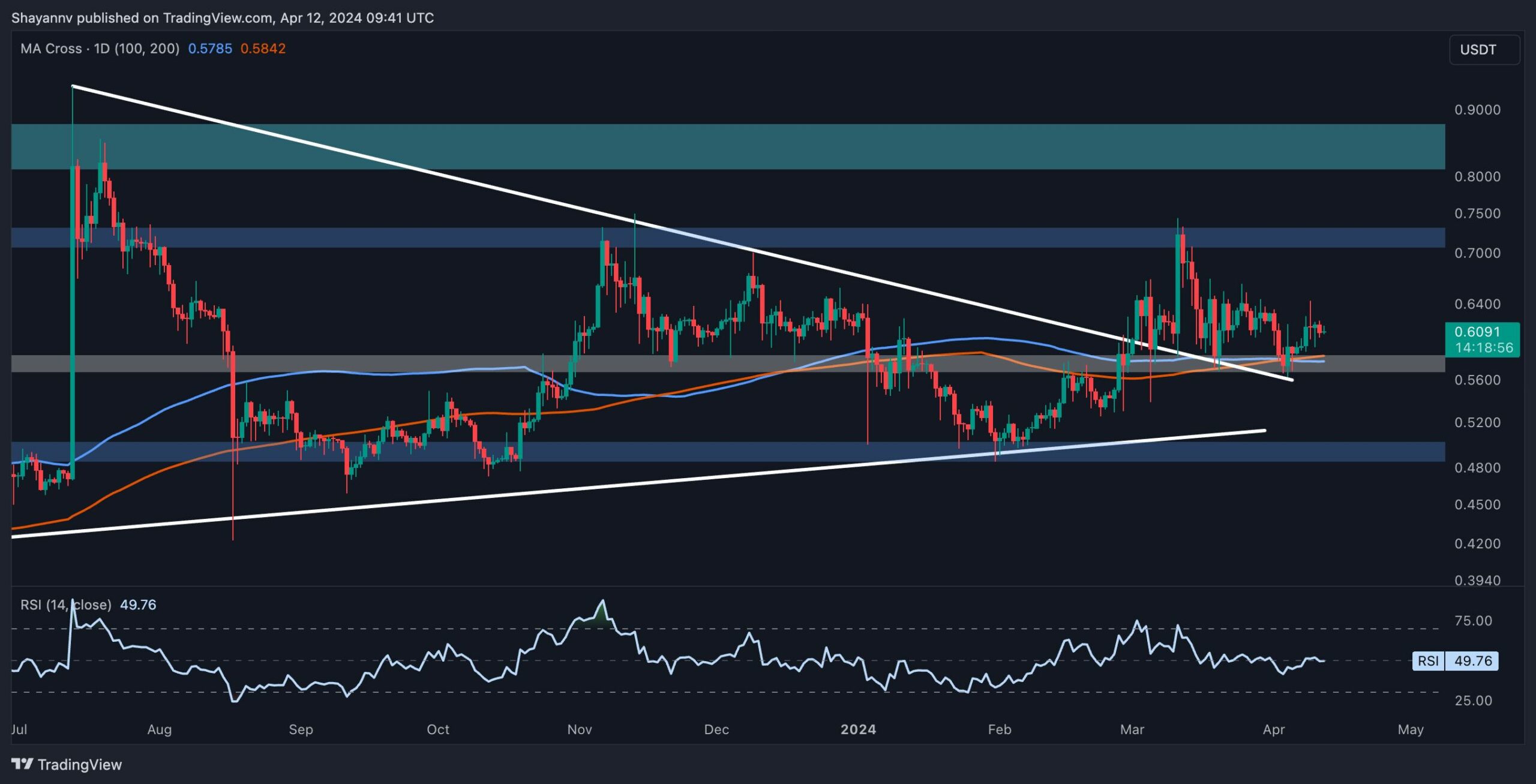Viewport: 1536px width, 784px height.
Task: Click the RSI 49.76 value beside indicator name
Action: [138, 605]
